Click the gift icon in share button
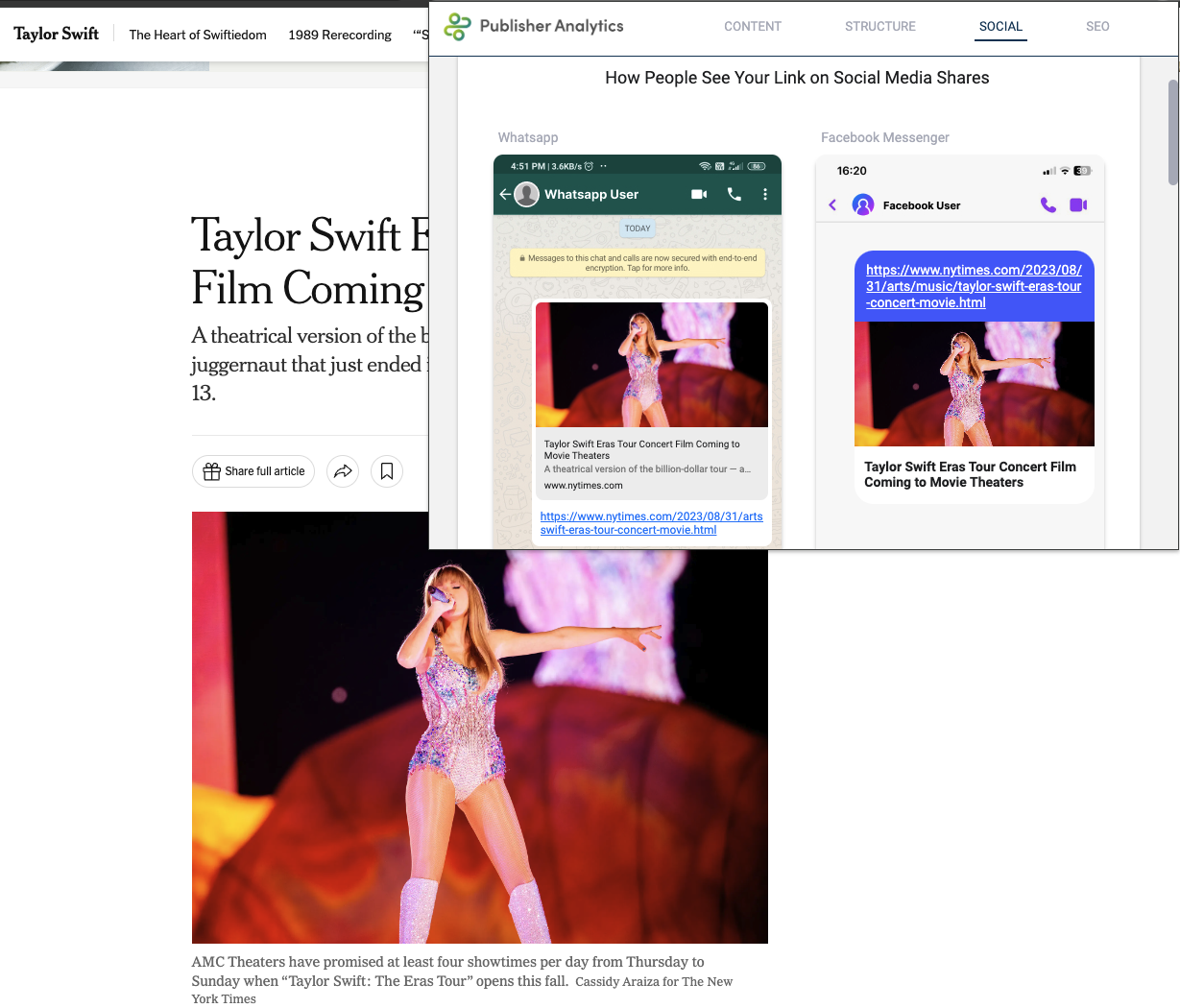The width and height of the screenshot is (1180, 1008). (x=212, y=471)
